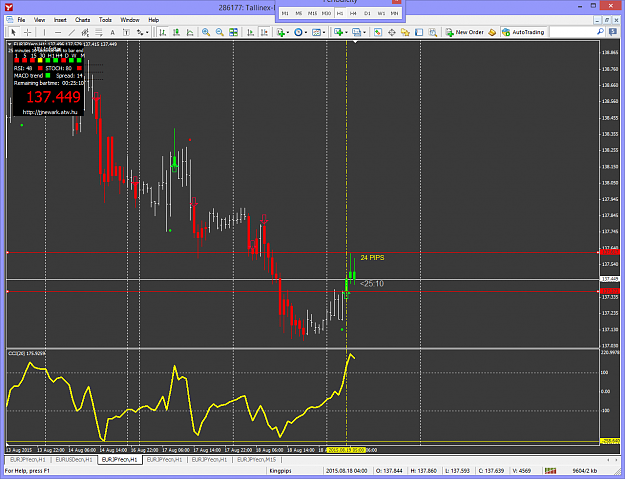Viewport: 625px width, 479px height.
Task: Click the search magnifier icon
Action: pos(600,31)
